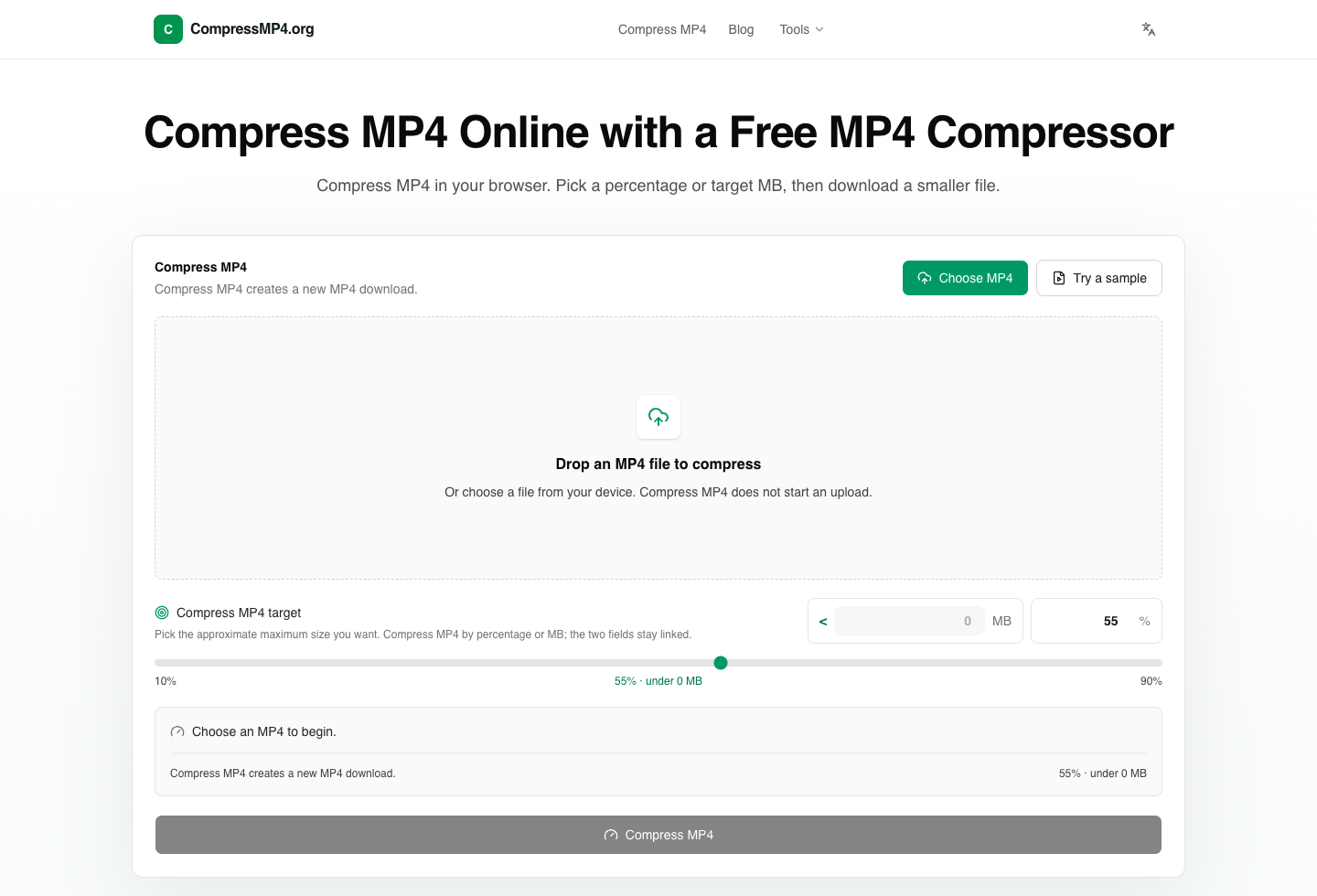Click the less-than symbol in MB field

pos(823,622)
